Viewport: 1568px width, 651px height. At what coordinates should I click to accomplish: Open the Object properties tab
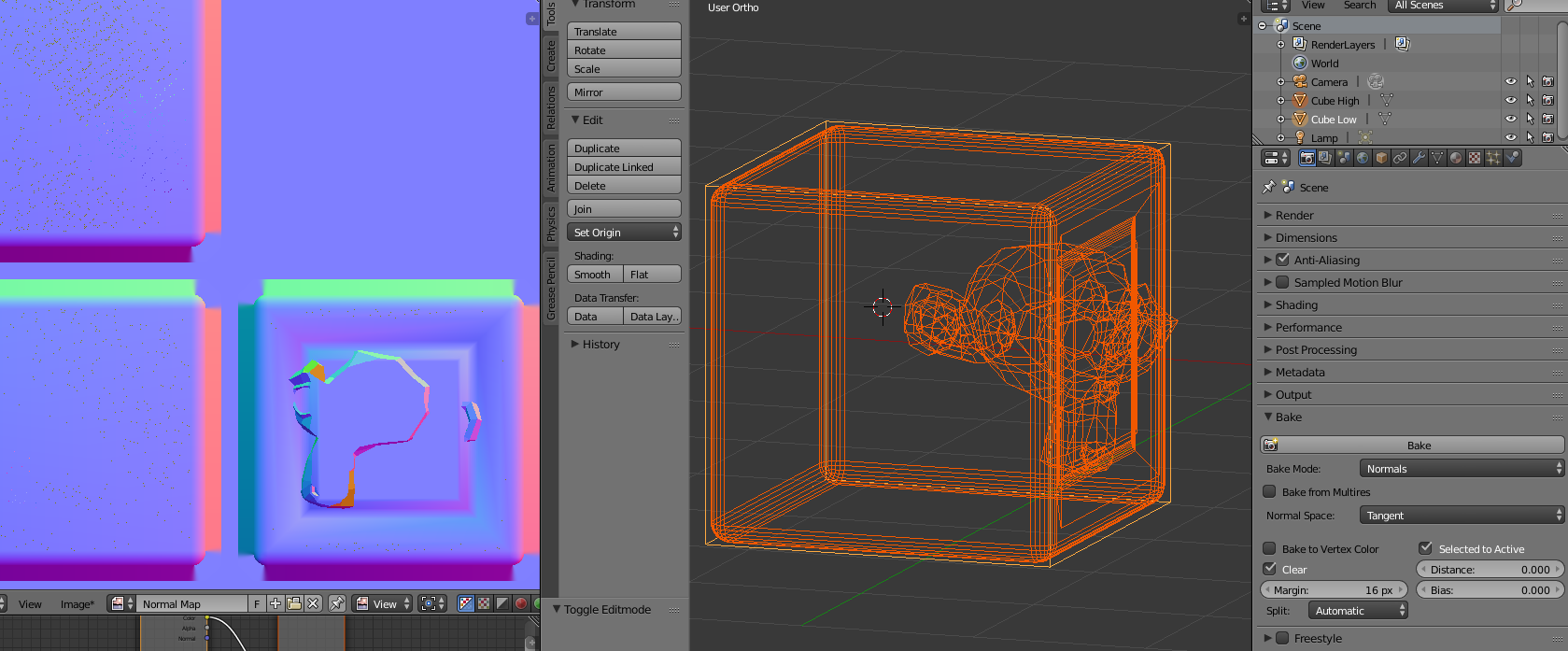coord(1381,158)
